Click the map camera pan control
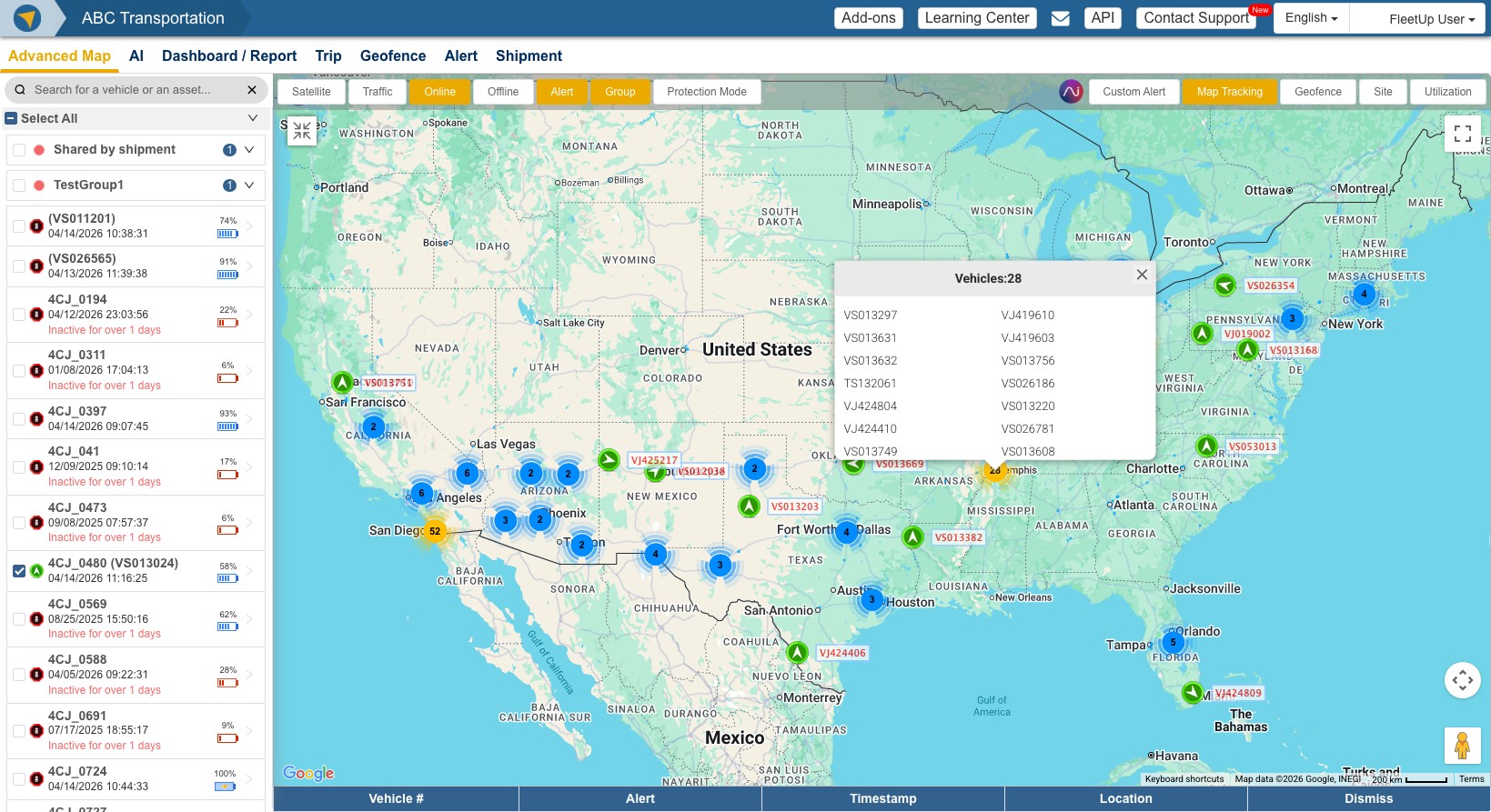The image size is (1491, 812). [1463, 679]
